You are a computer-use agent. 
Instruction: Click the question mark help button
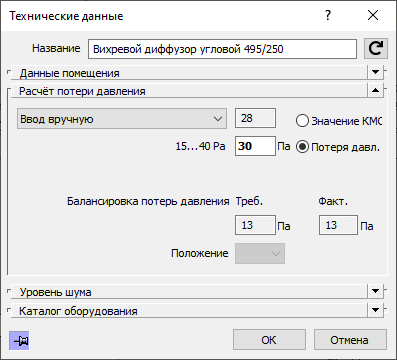point(328,15)
